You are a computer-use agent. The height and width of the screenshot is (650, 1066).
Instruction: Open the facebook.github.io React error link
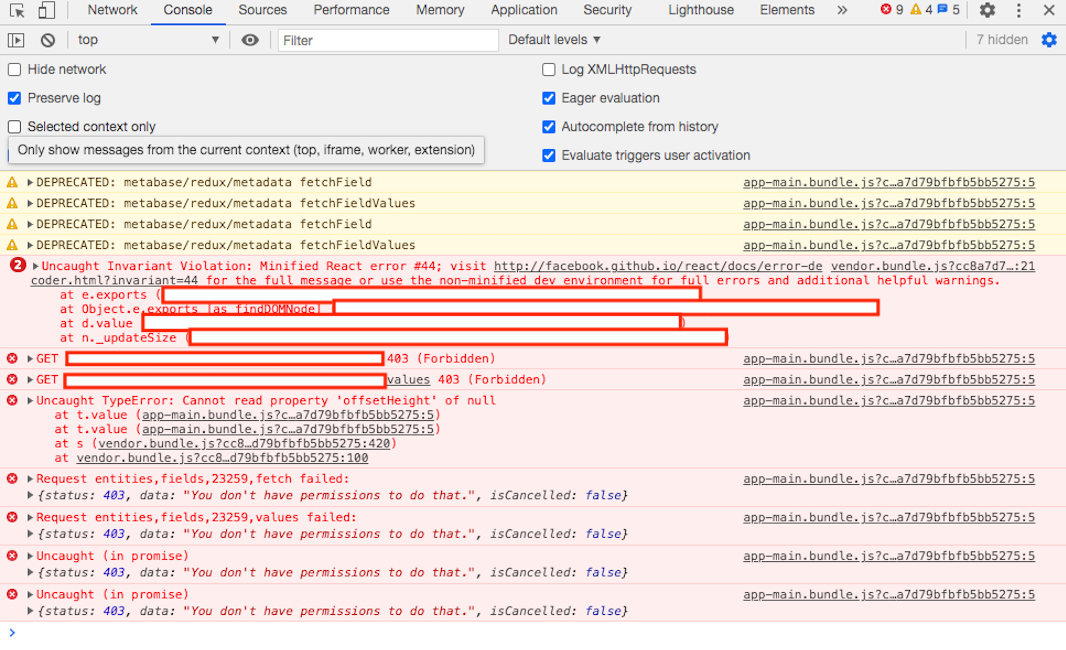tap(658, 266)
